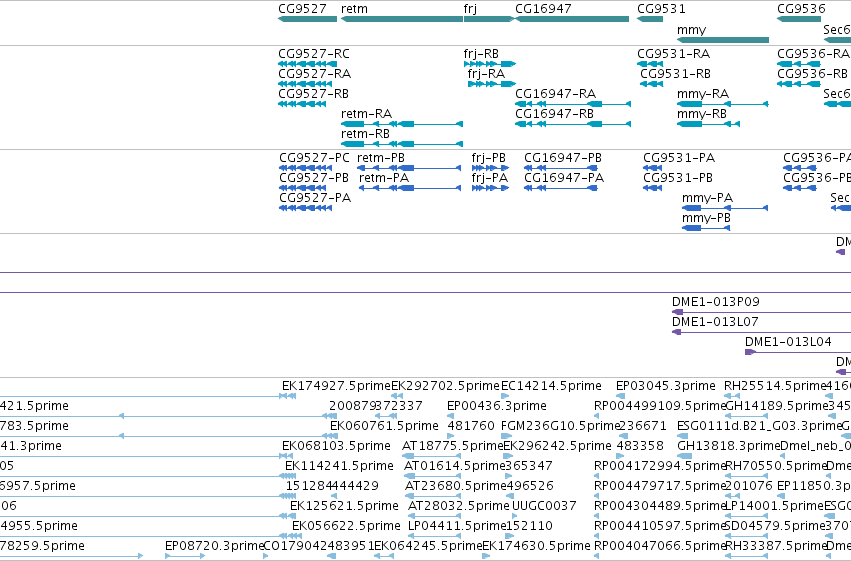This screenshot has height=561, width=851.
Task: Open the EK060761.5prime EST label
Action: click(384, 426)
